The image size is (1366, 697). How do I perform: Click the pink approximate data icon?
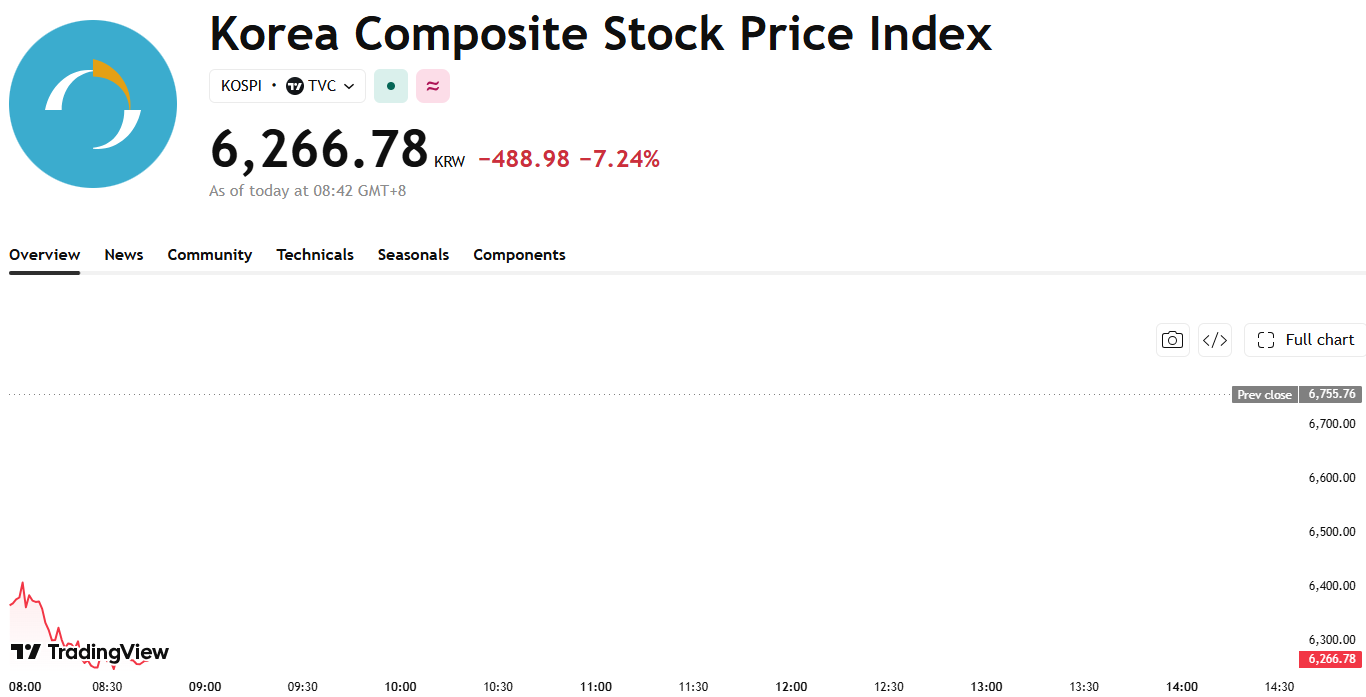[433, 86]
